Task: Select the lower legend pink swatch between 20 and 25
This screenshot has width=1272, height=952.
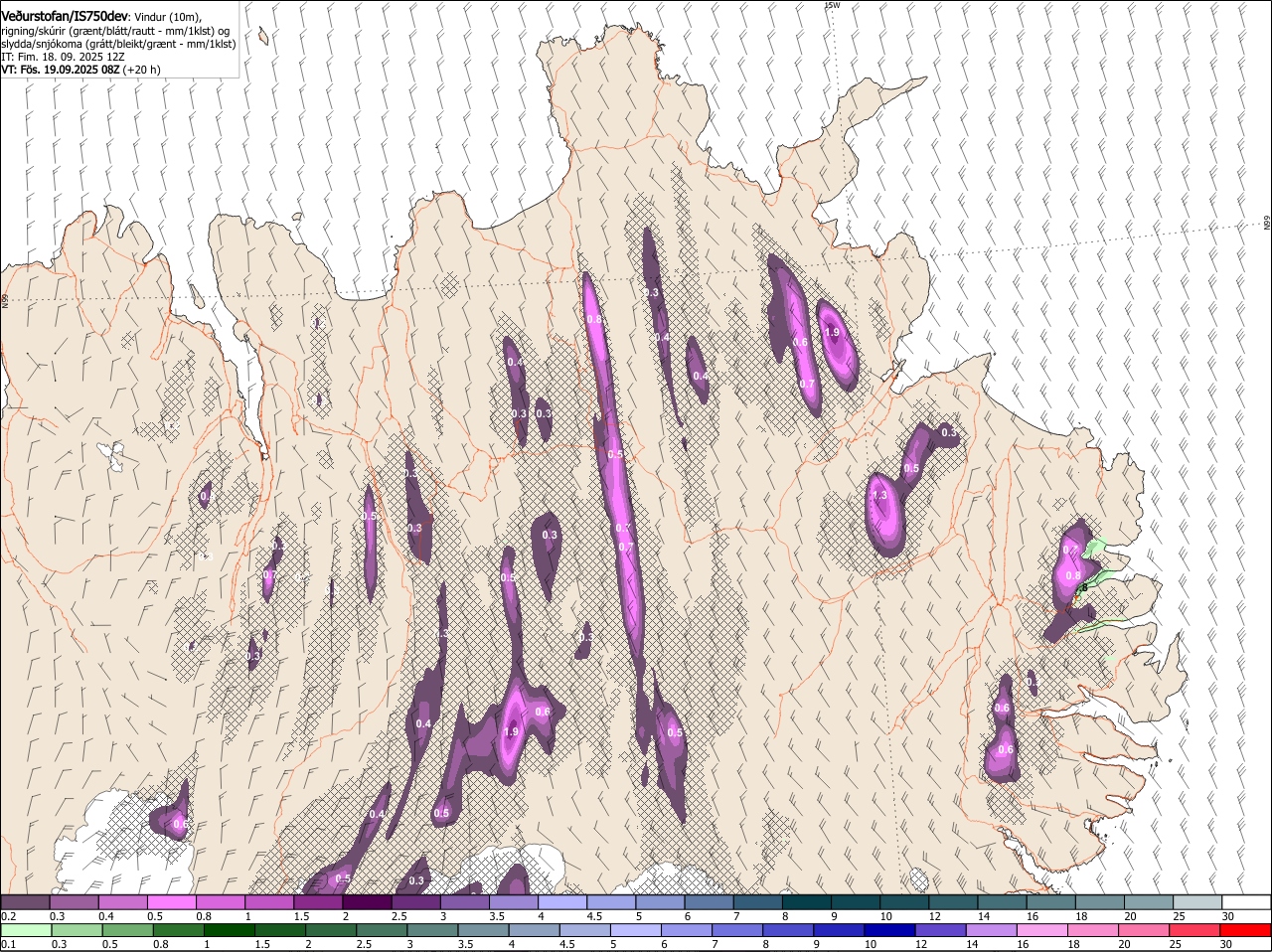Action: (1145, 930)
